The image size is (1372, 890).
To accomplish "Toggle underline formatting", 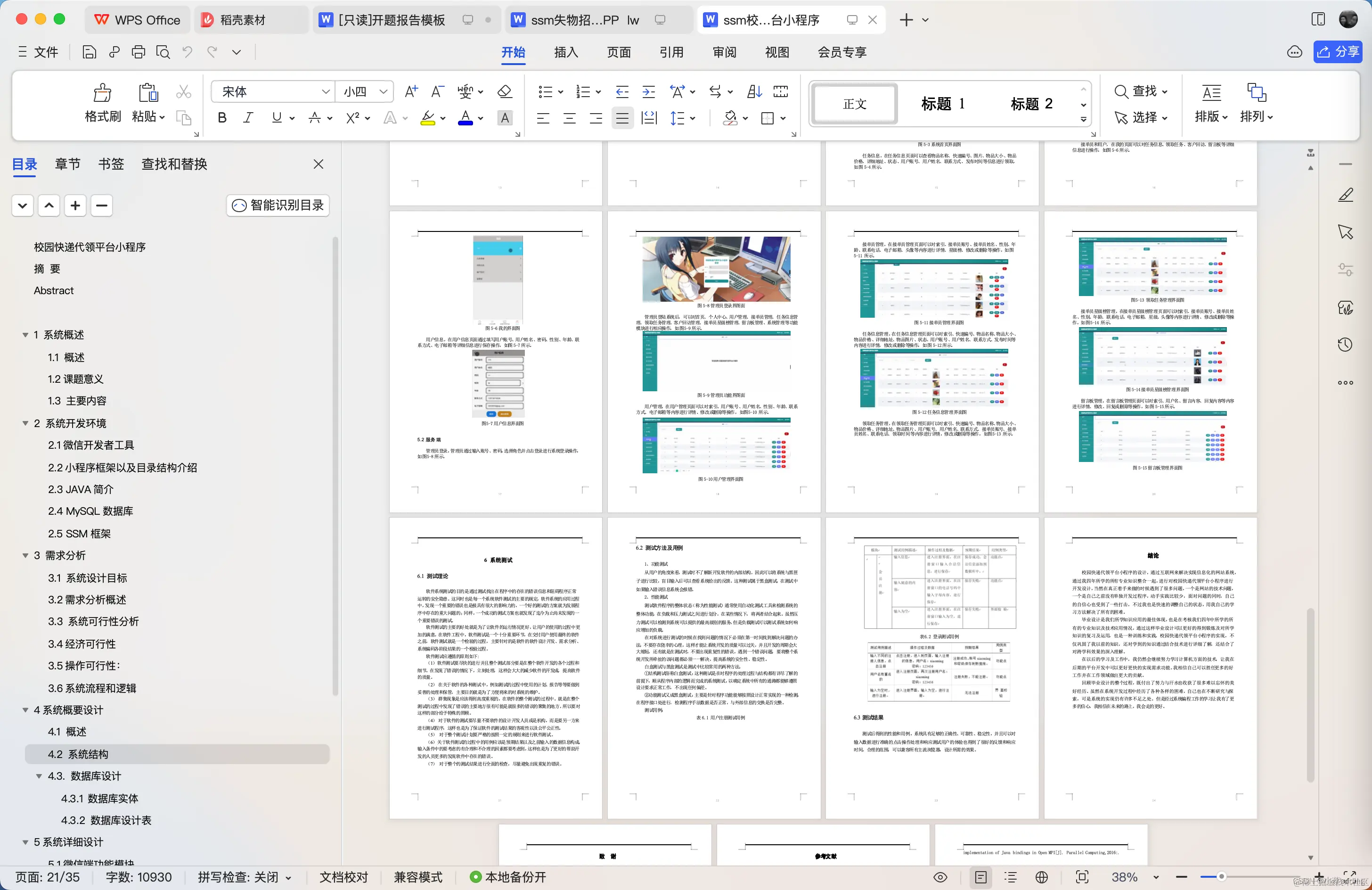I will (276, 118).
